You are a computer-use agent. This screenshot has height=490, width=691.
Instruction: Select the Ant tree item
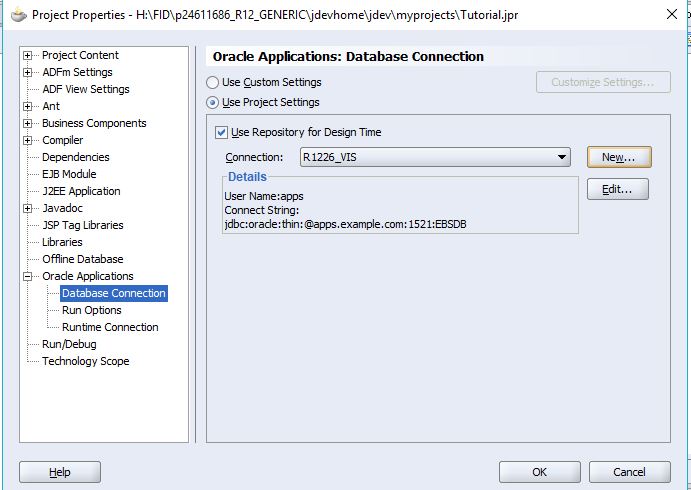click(51, 106)
